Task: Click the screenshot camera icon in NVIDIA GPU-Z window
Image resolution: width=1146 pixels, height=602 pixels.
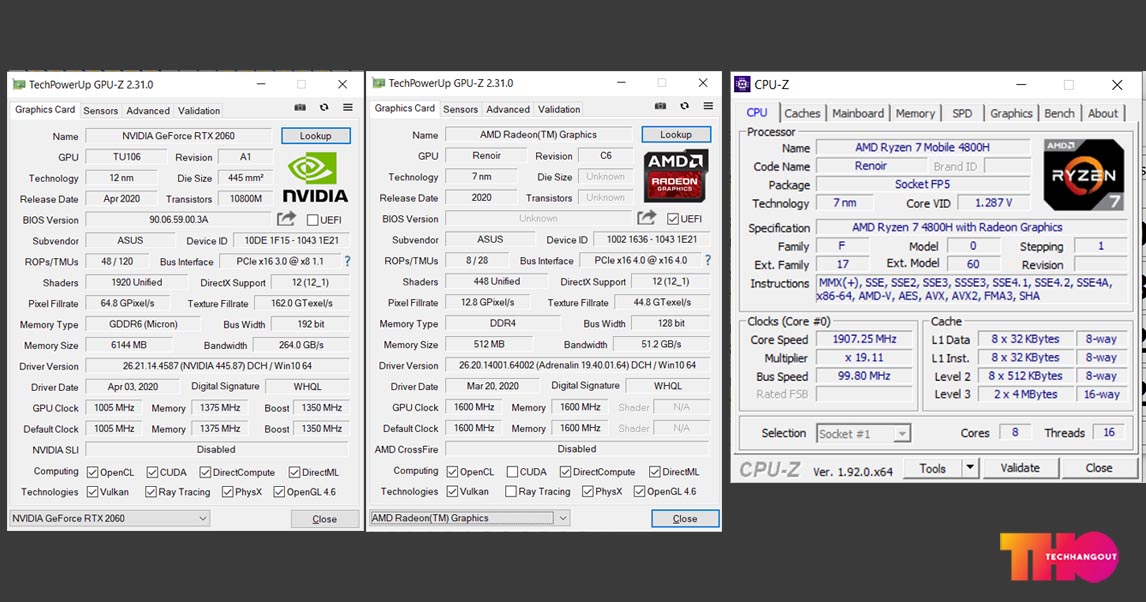Action: 300,107
